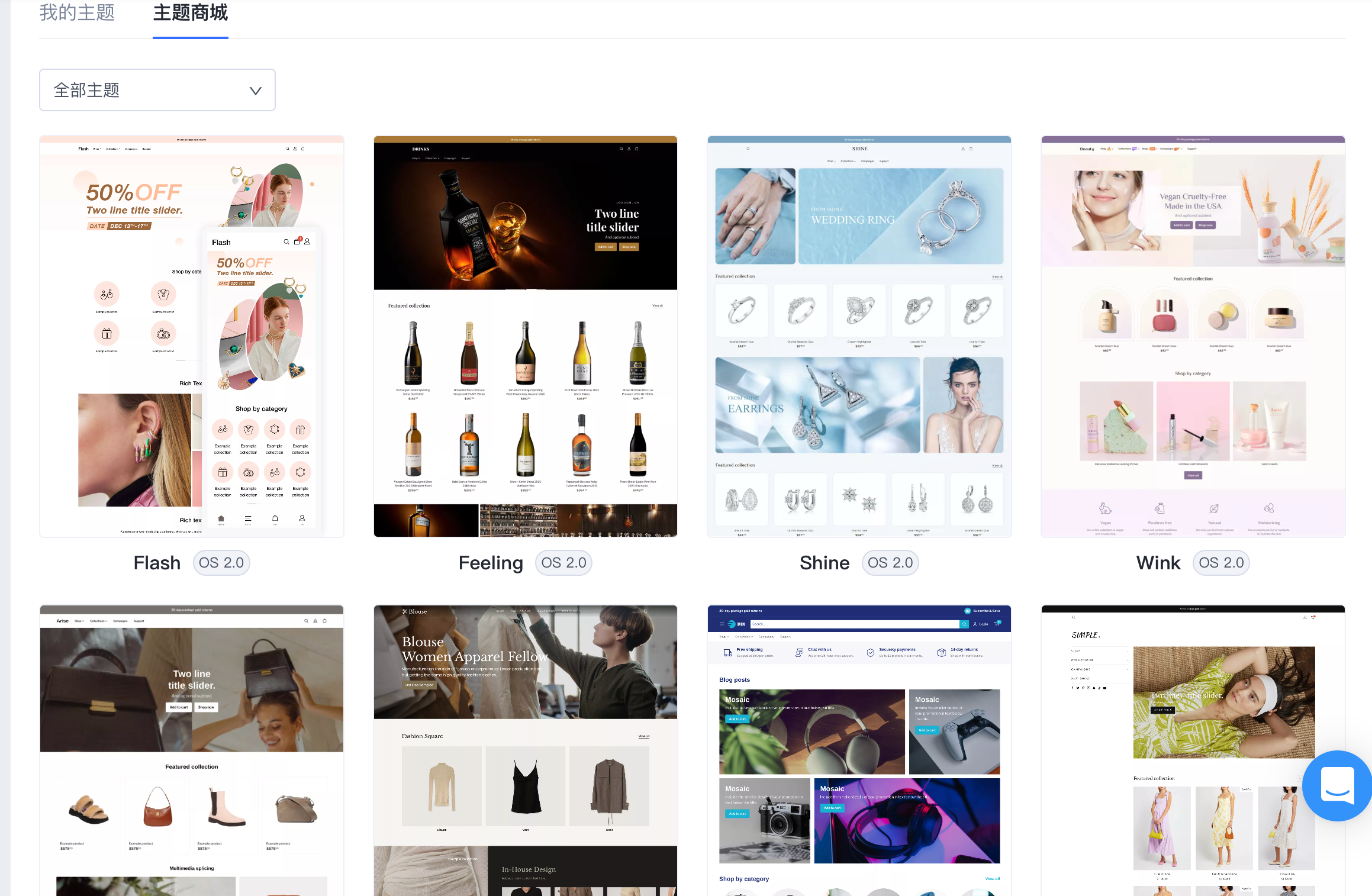The width and height of the screenshot is (1372, 896).
Task: Open the Wink beauty theme thumbnail
Action: click(x=1193, y=336)
